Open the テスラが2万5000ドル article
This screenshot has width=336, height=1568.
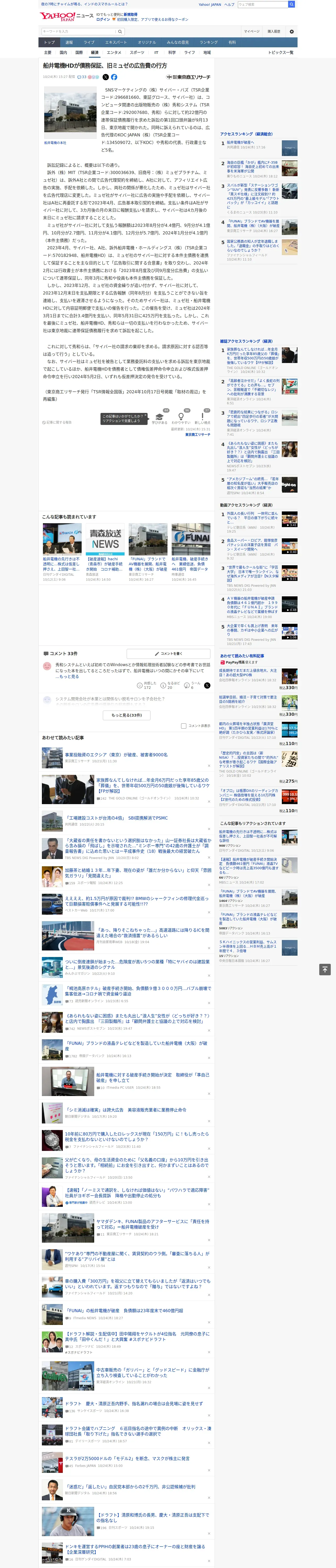pos(127,1459)
